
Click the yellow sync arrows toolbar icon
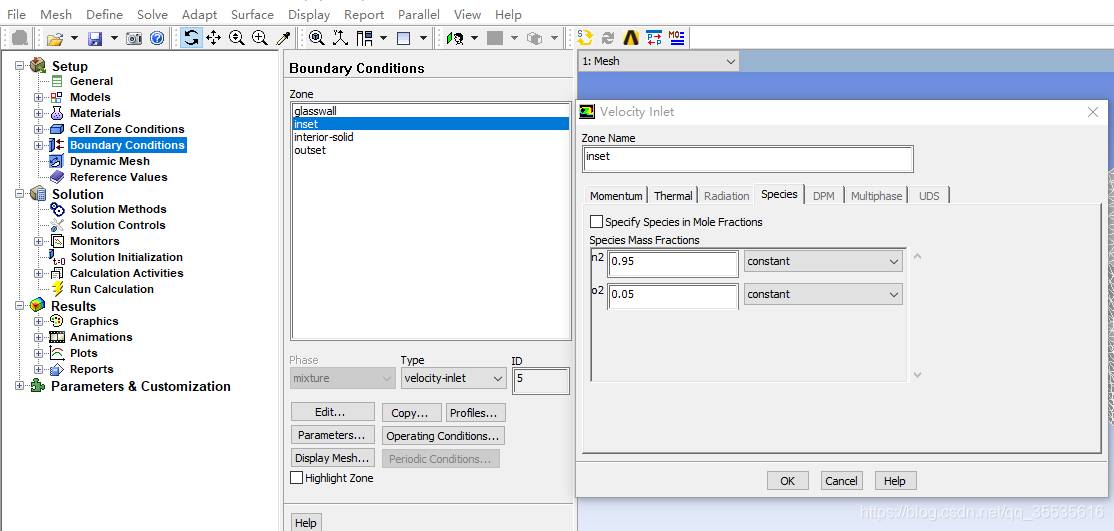coord(585,38)
